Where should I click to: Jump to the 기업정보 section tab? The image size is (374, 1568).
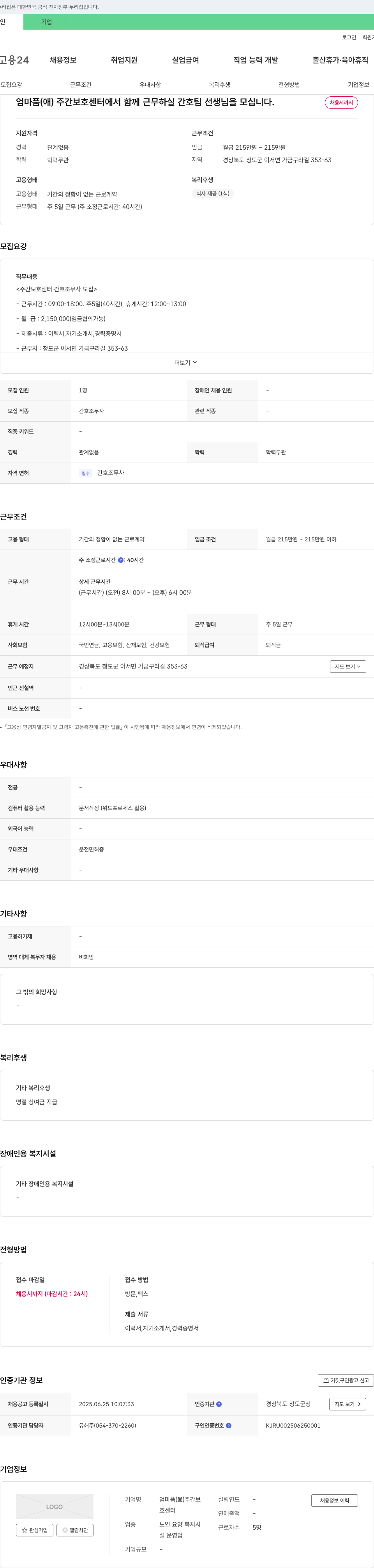[x=358, y=85]
